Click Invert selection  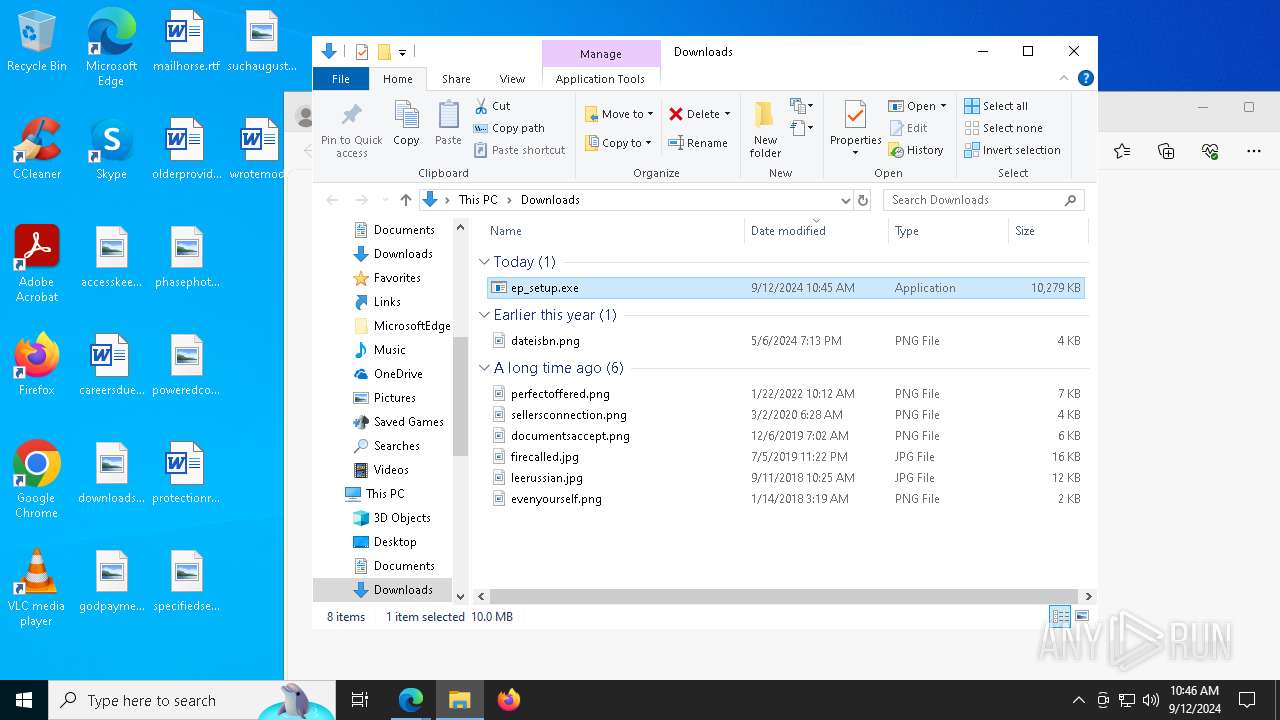[x=1012, y=150]
